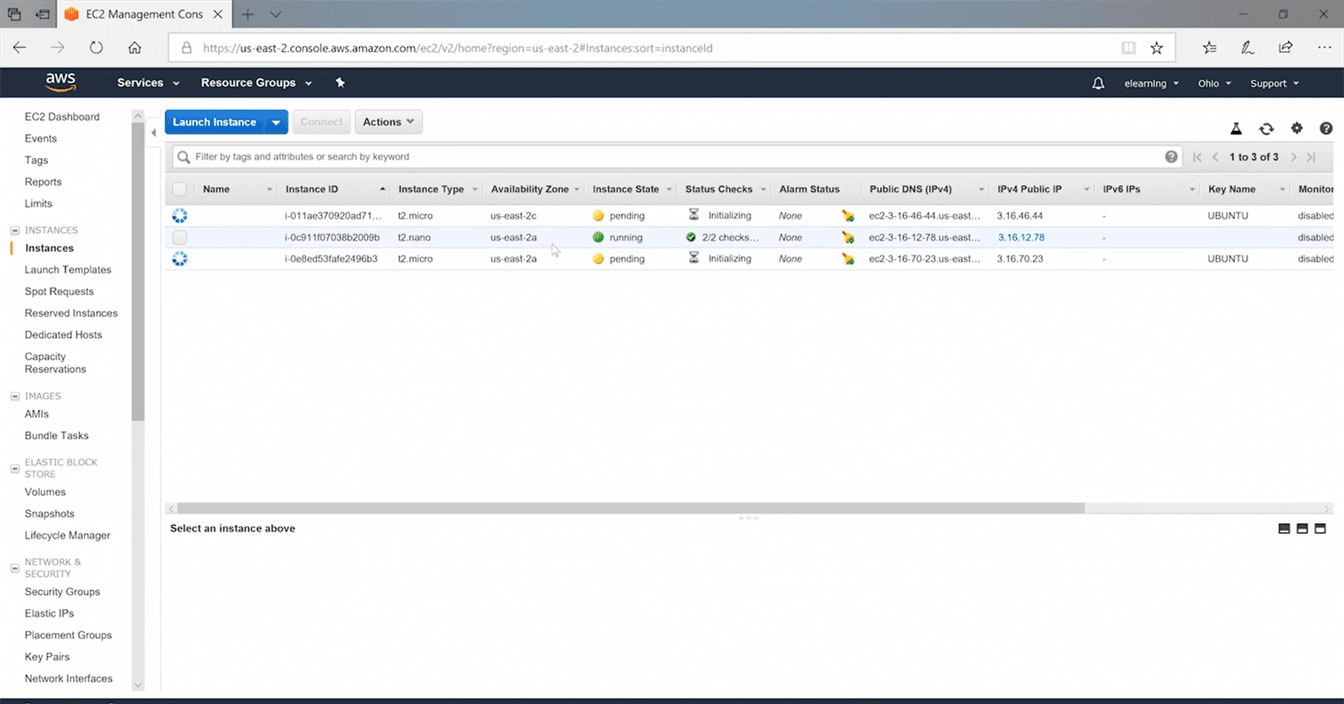Collapse the INSTANCES sidebar section
Viewport: 1344px width, 704px height.
(x=14, y=231)
